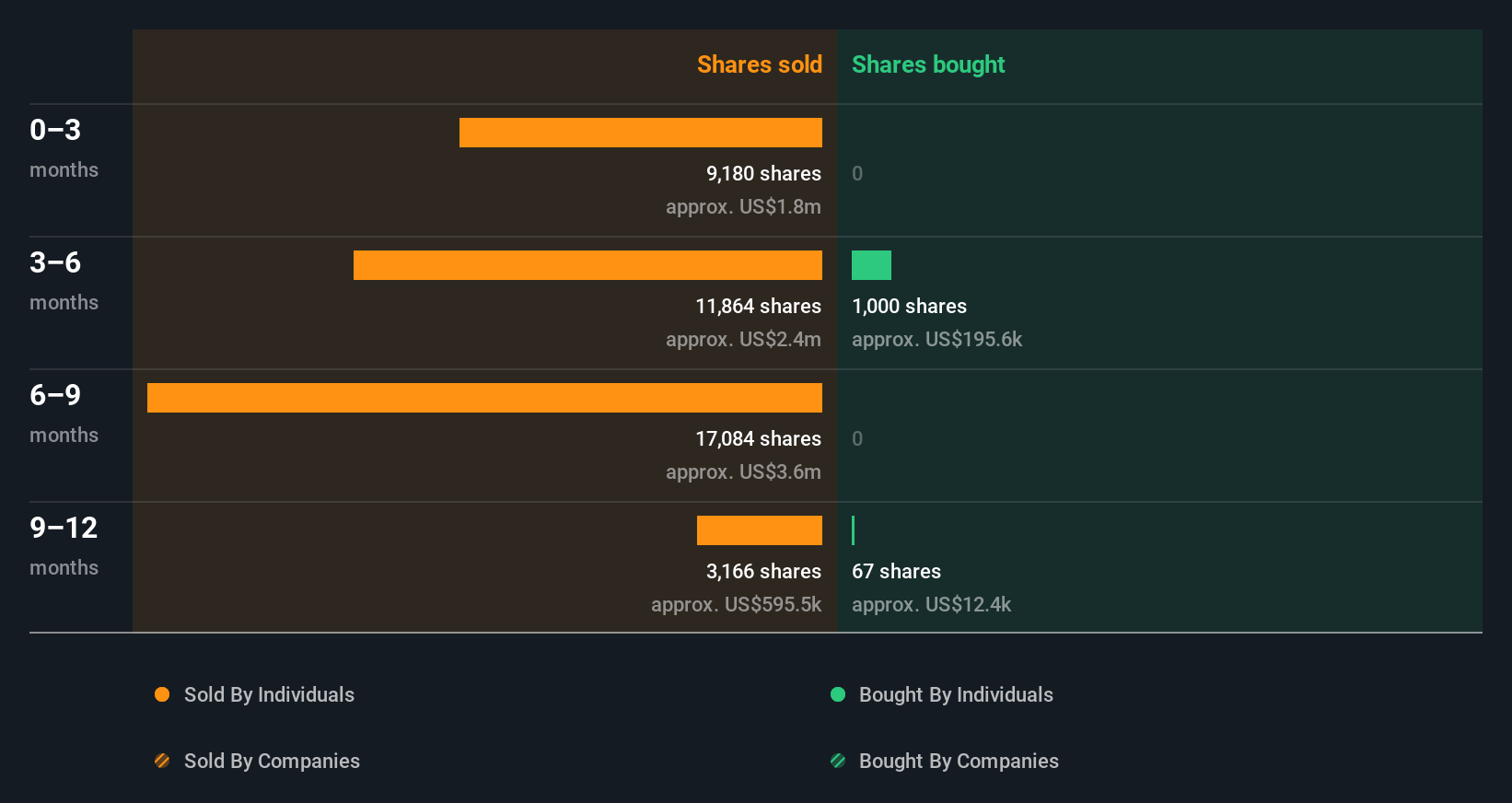The image size is (1512, 803).
Task: Select the 6–9 months orange sold bar
Action: (x=484, y=398)
